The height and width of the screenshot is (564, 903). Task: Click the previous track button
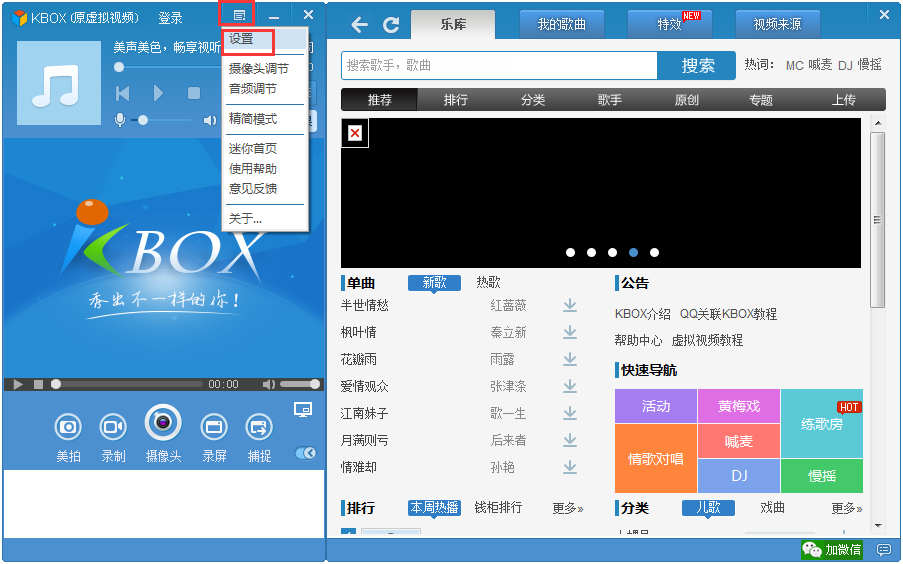[123, 93]
